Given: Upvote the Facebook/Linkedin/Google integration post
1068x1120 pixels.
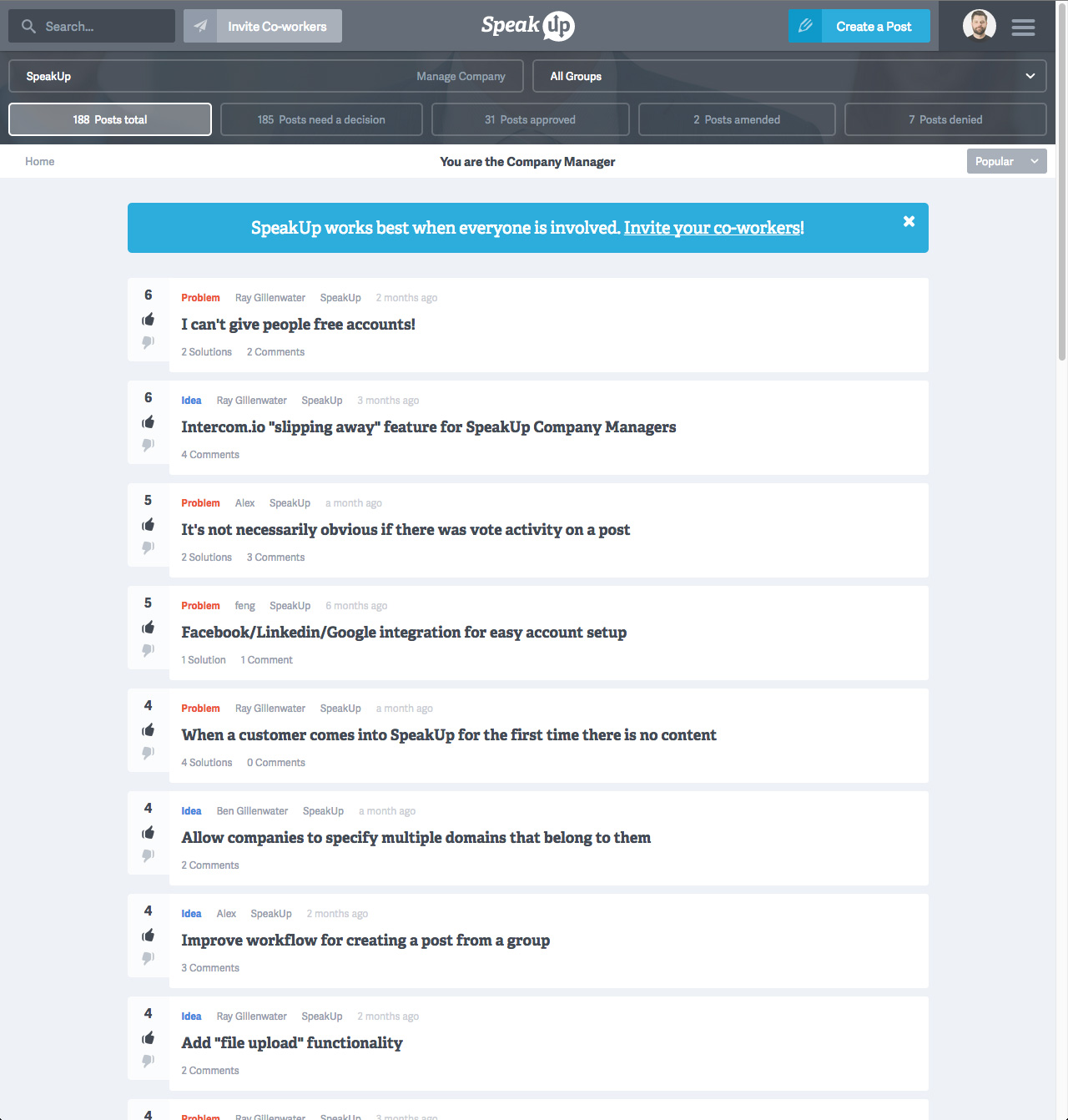Looking at the screenshot, I should coord(149,628).
